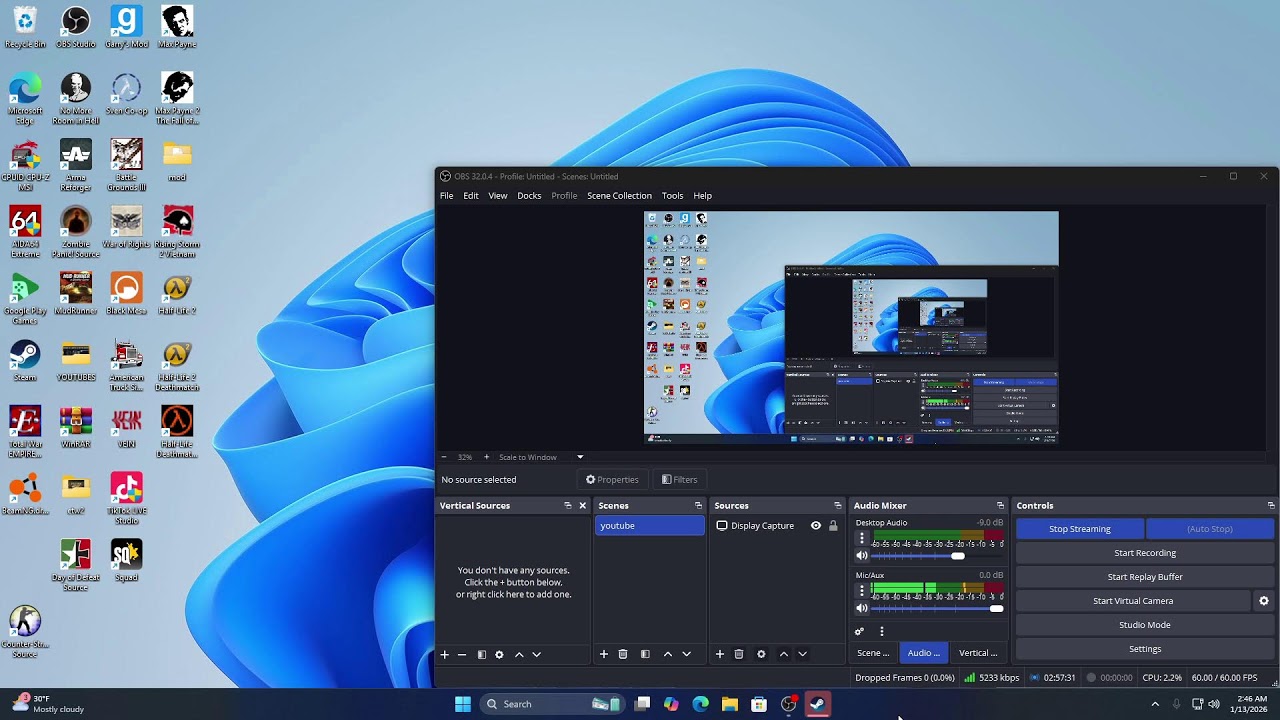Float the Scenes dock

pos(698,506)
